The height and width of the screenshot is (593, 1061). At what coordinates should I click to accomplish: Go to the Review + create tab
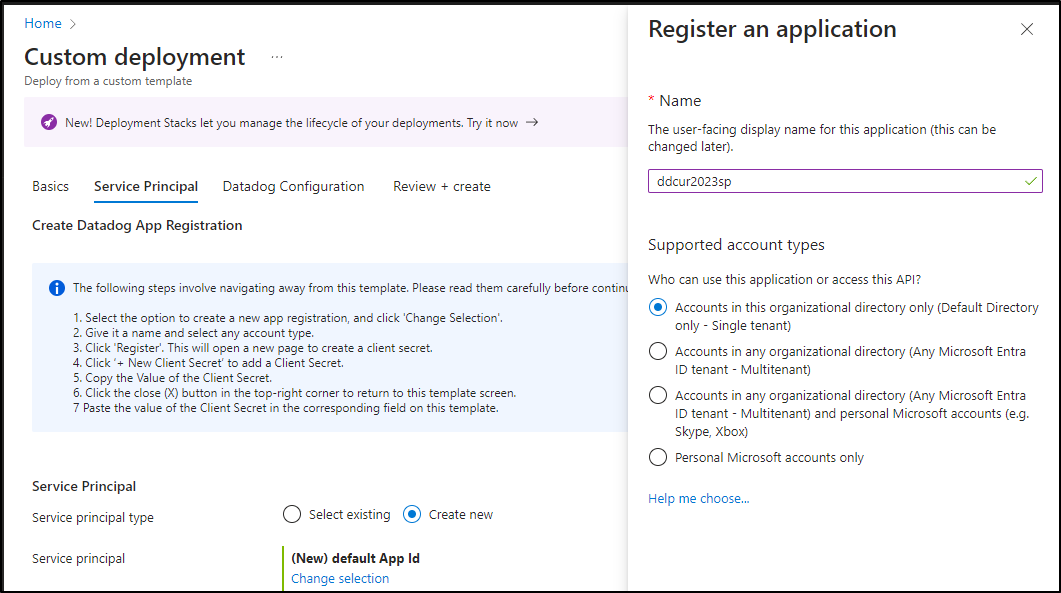pos(442,186)
